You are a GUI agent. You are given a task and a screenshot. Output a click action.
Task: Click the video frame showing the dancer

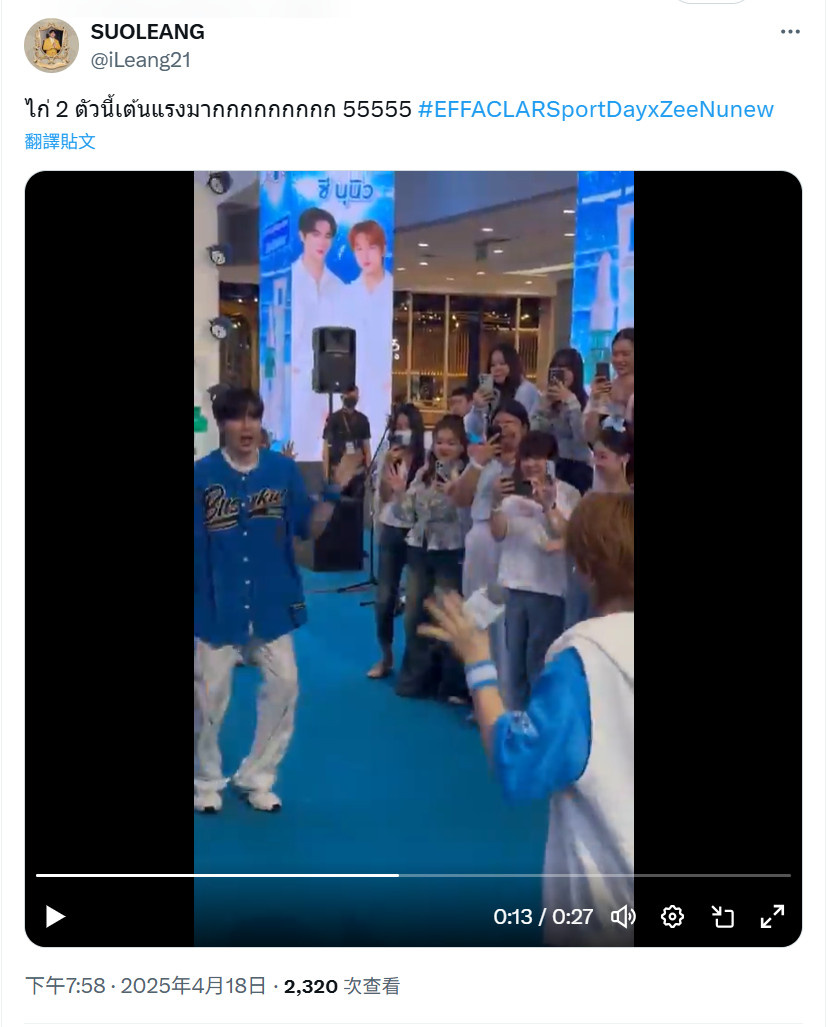click(415, 524)
